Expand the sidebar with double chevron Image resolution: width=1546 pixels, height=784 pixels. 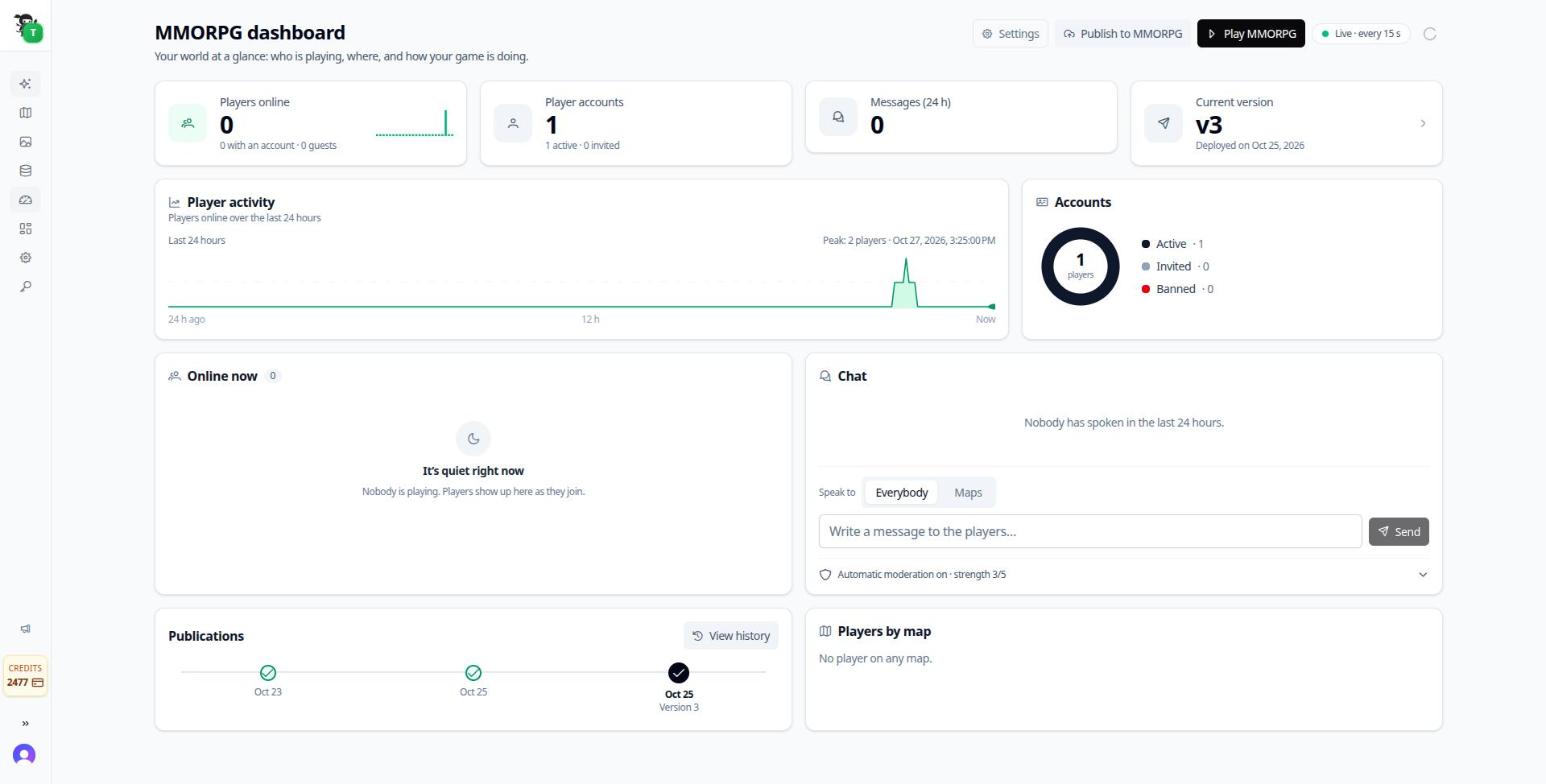click(x=25, y=723)
